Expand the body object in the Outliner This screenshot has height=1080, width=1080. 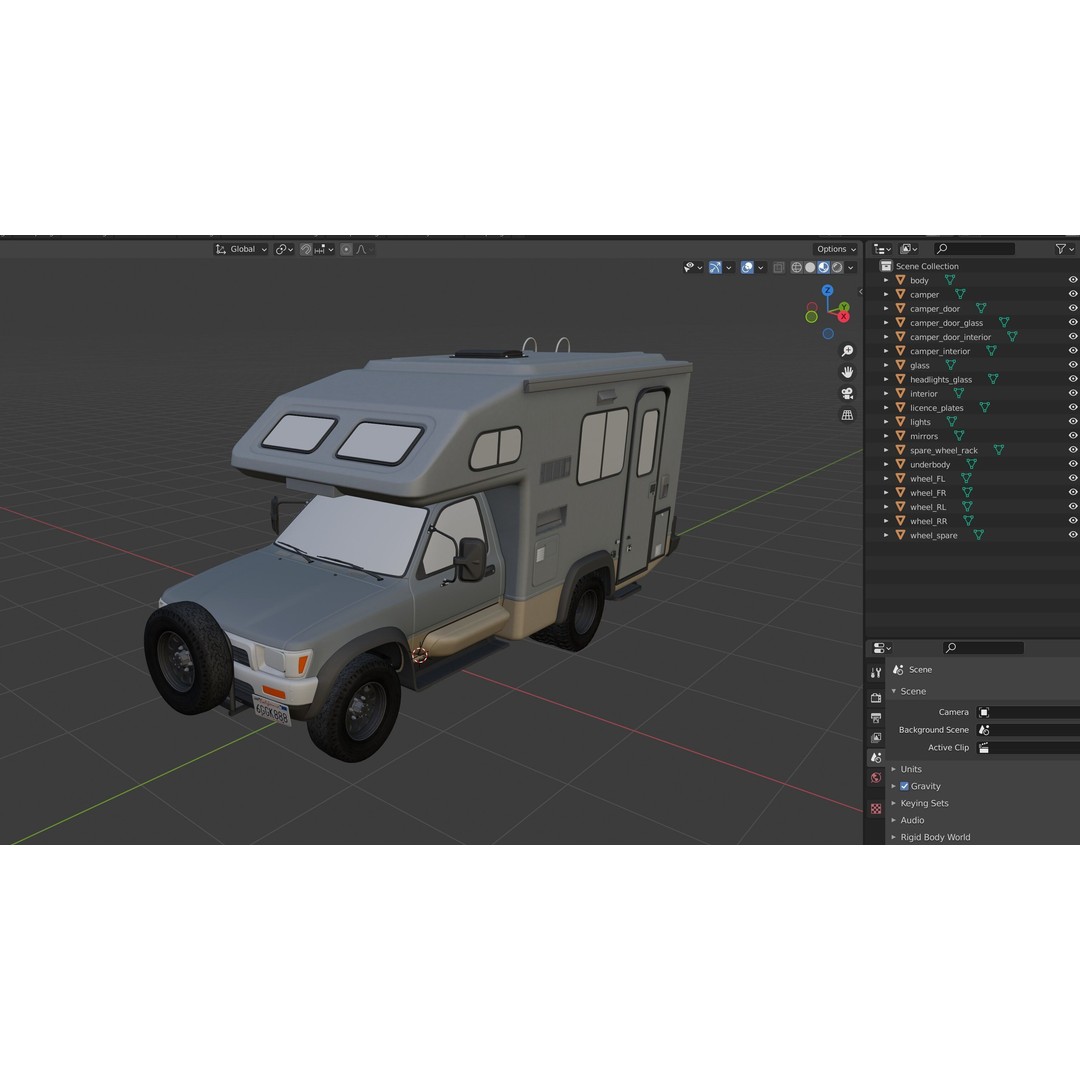pos(888,280)
